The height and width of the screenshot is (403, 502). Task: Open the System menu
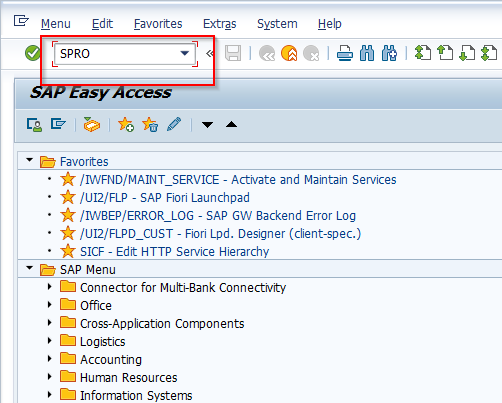[x=277, y=24]
